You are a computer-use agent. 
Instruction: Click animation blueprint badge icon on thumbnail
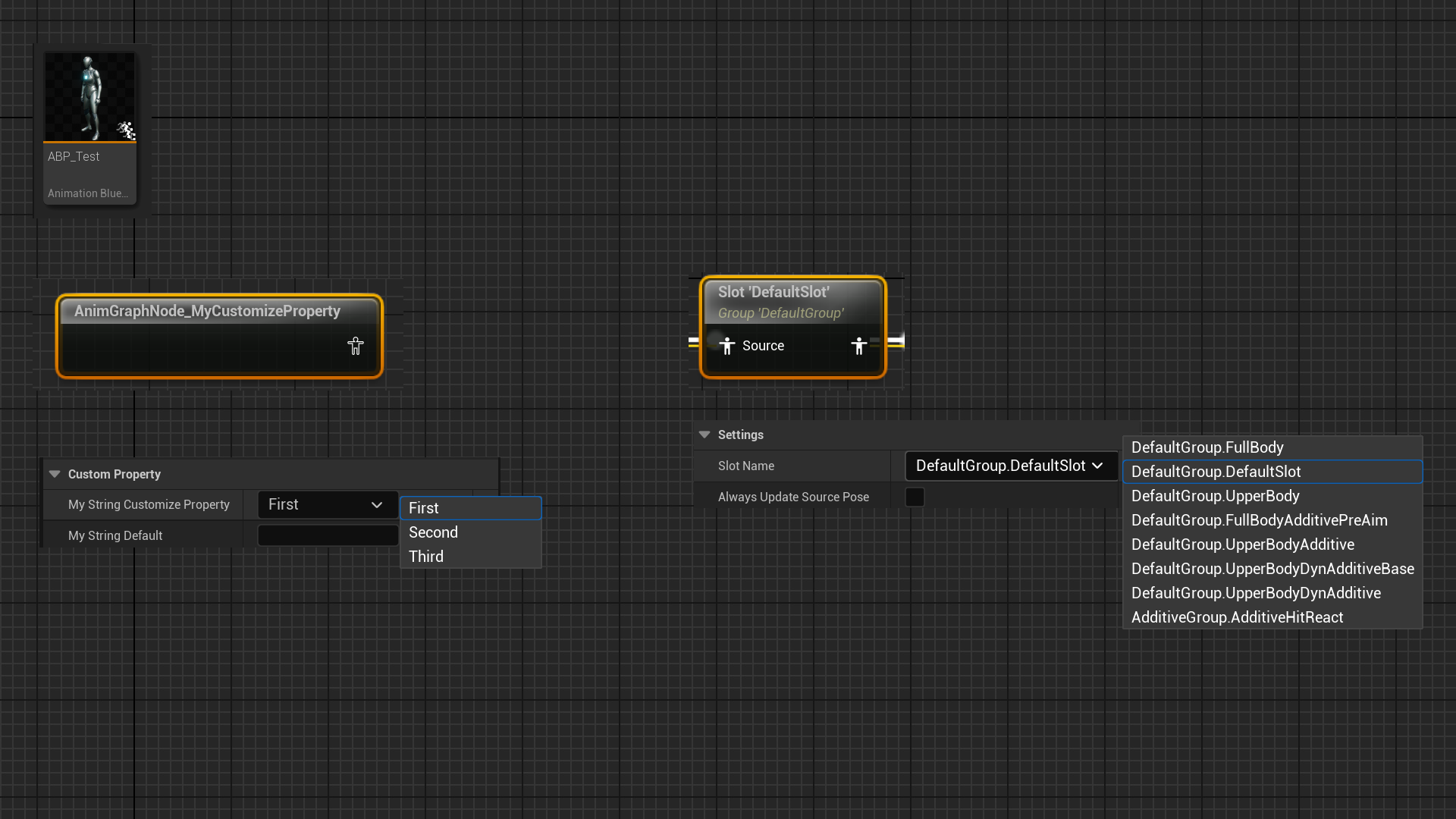click(126, 130)
